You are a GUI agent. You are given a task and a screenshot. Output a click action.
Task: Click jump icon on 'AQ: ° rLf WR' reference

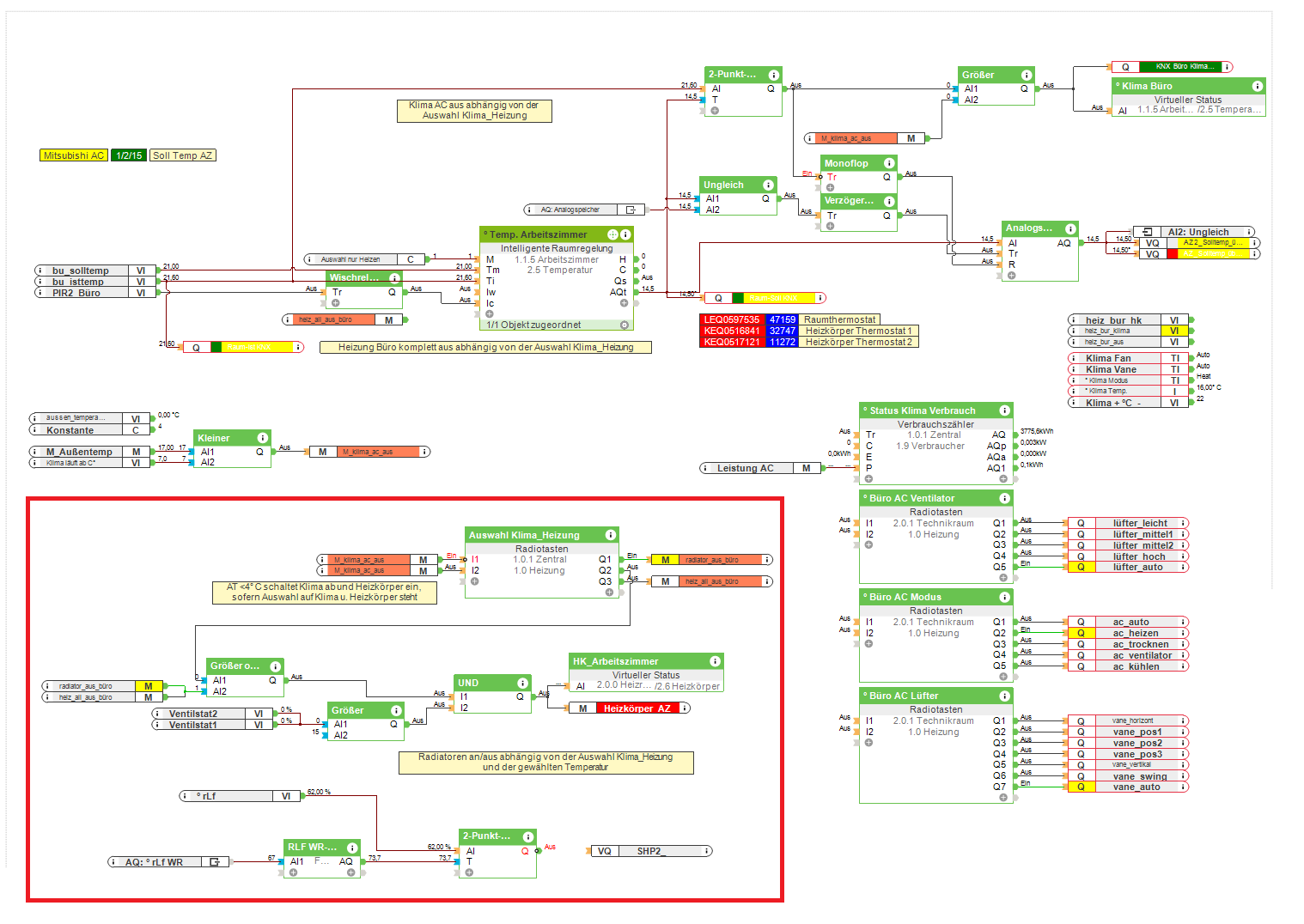point(215,862)
